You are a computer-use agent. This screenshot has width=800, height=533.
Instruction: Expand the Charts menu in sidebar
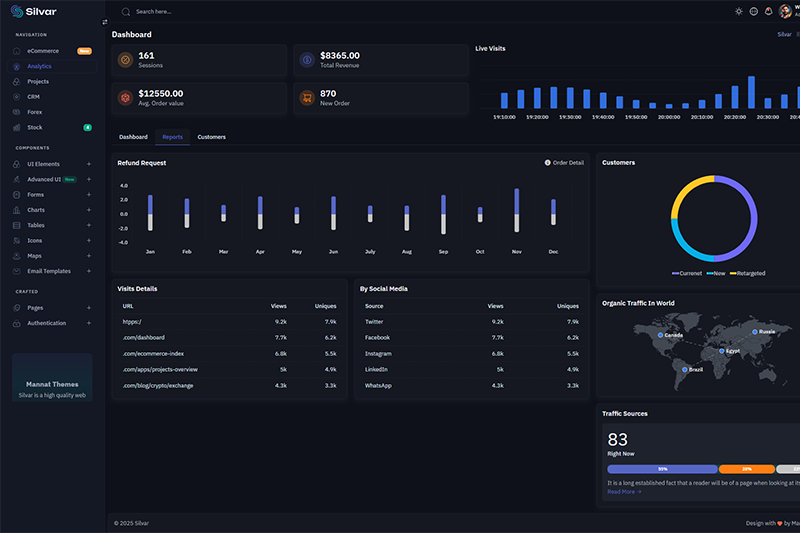click(88, 210)
